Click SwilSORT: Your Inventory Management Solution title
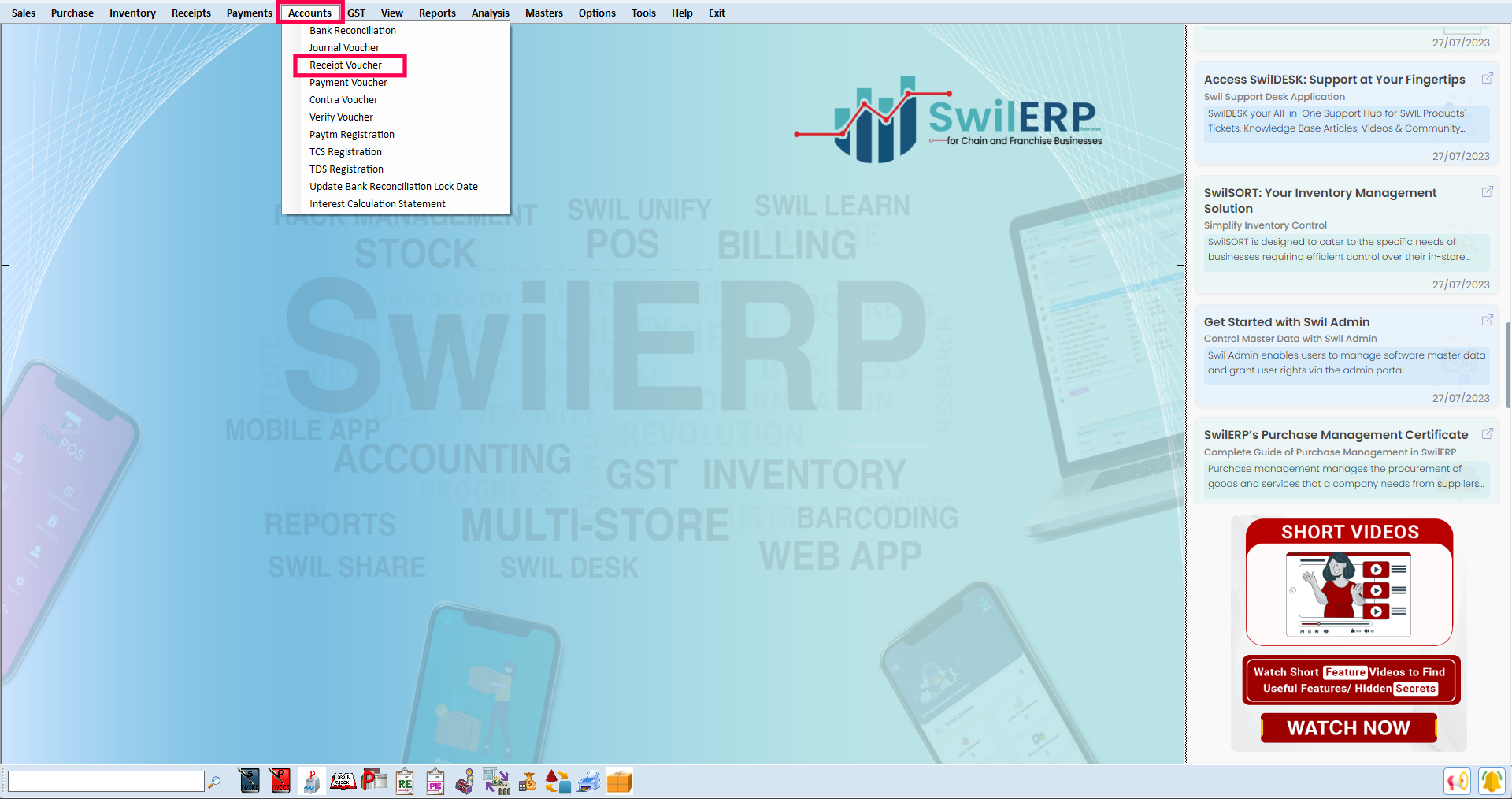This screenshot has width=1512, height=799. pyautogui.click(x=1321, y=200)
